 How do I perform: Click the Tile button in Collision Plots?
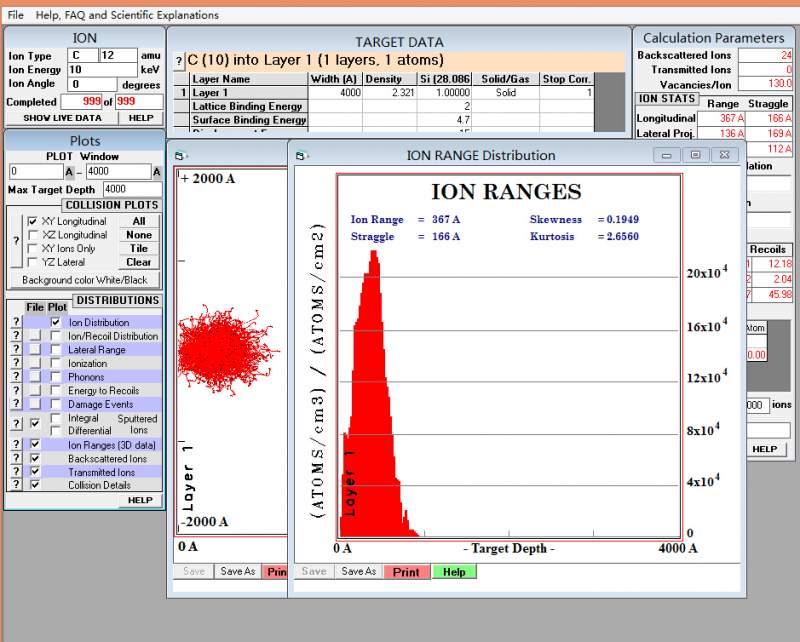139,248
